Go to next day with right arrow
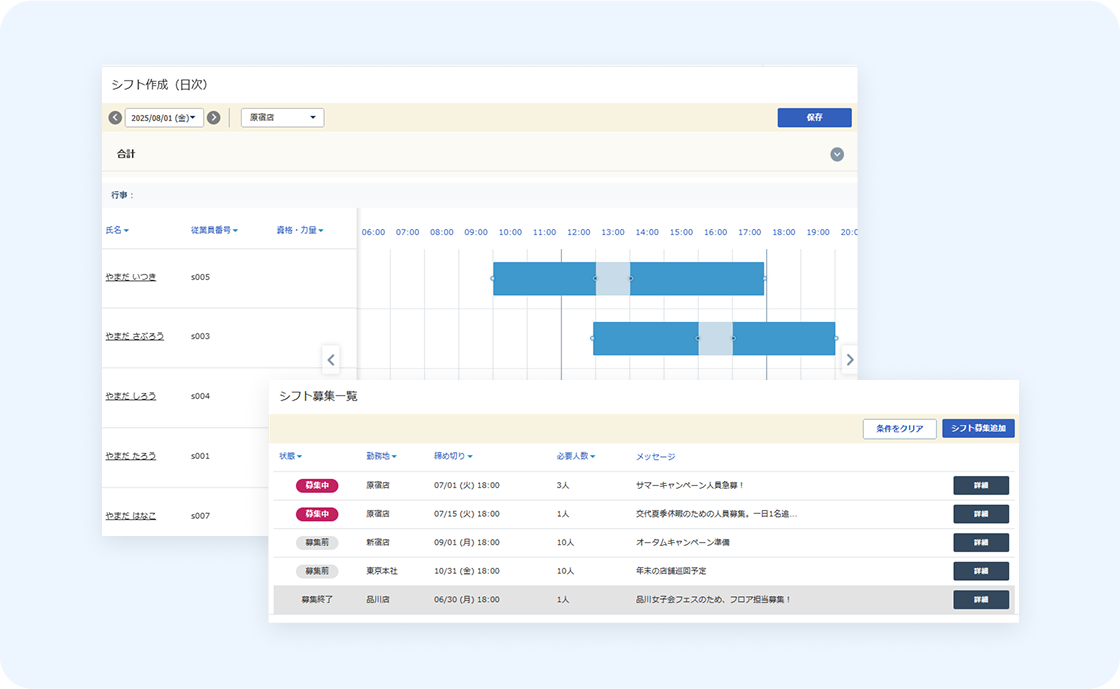Image resolution: width=1120 pixels, height=689 pixels. [x=213, y=118]
